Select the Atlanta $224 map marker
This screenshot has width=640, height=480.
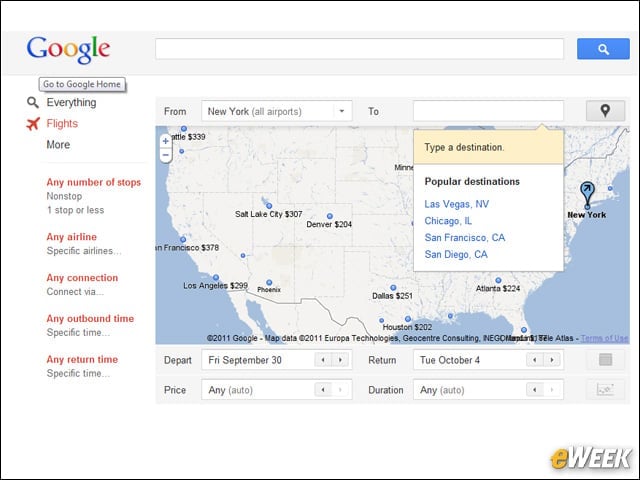(498, 280)
